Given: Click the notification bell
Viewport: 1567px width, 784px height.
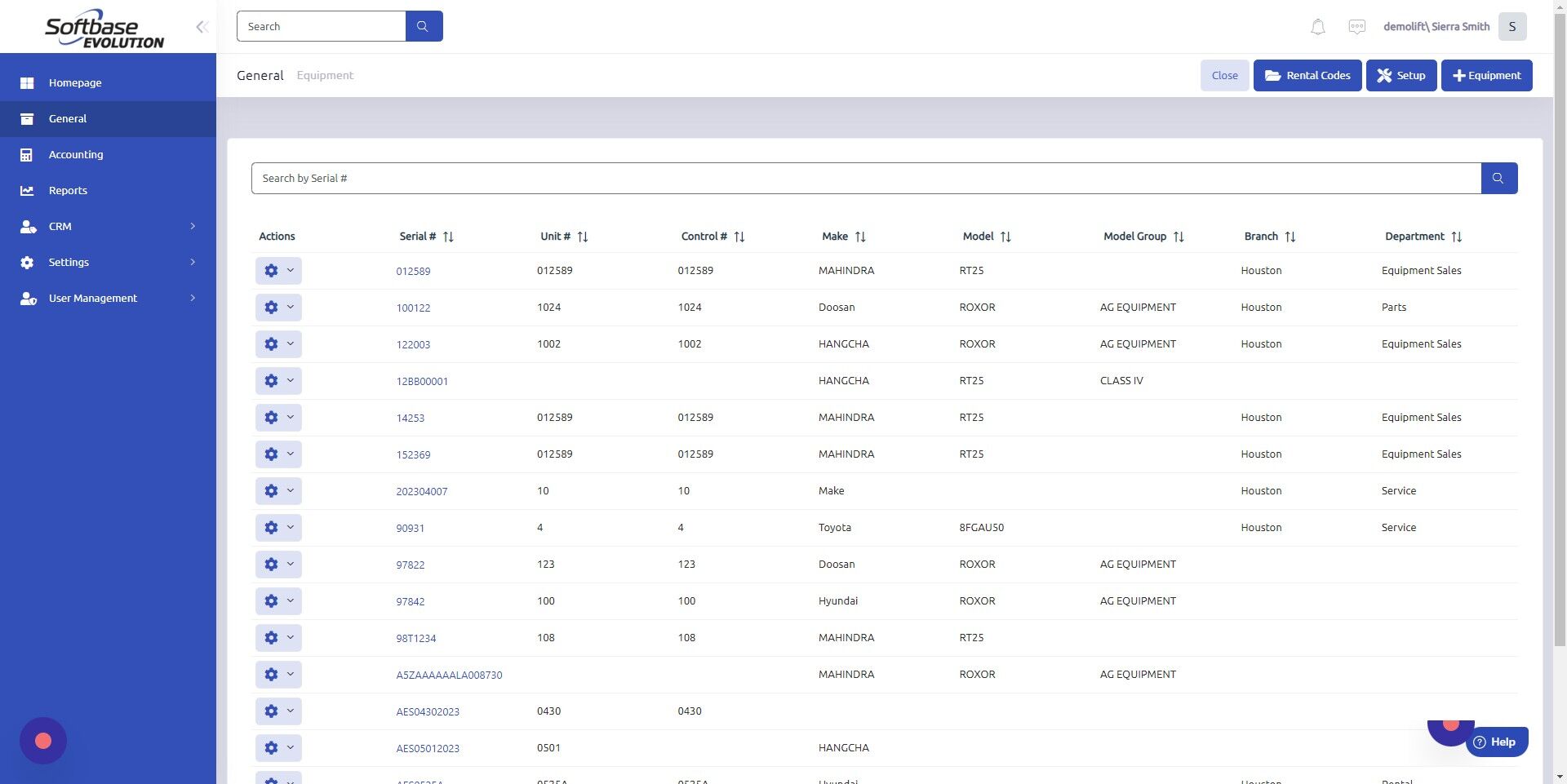Looking at the screenshot, I should pos(1317,26).
